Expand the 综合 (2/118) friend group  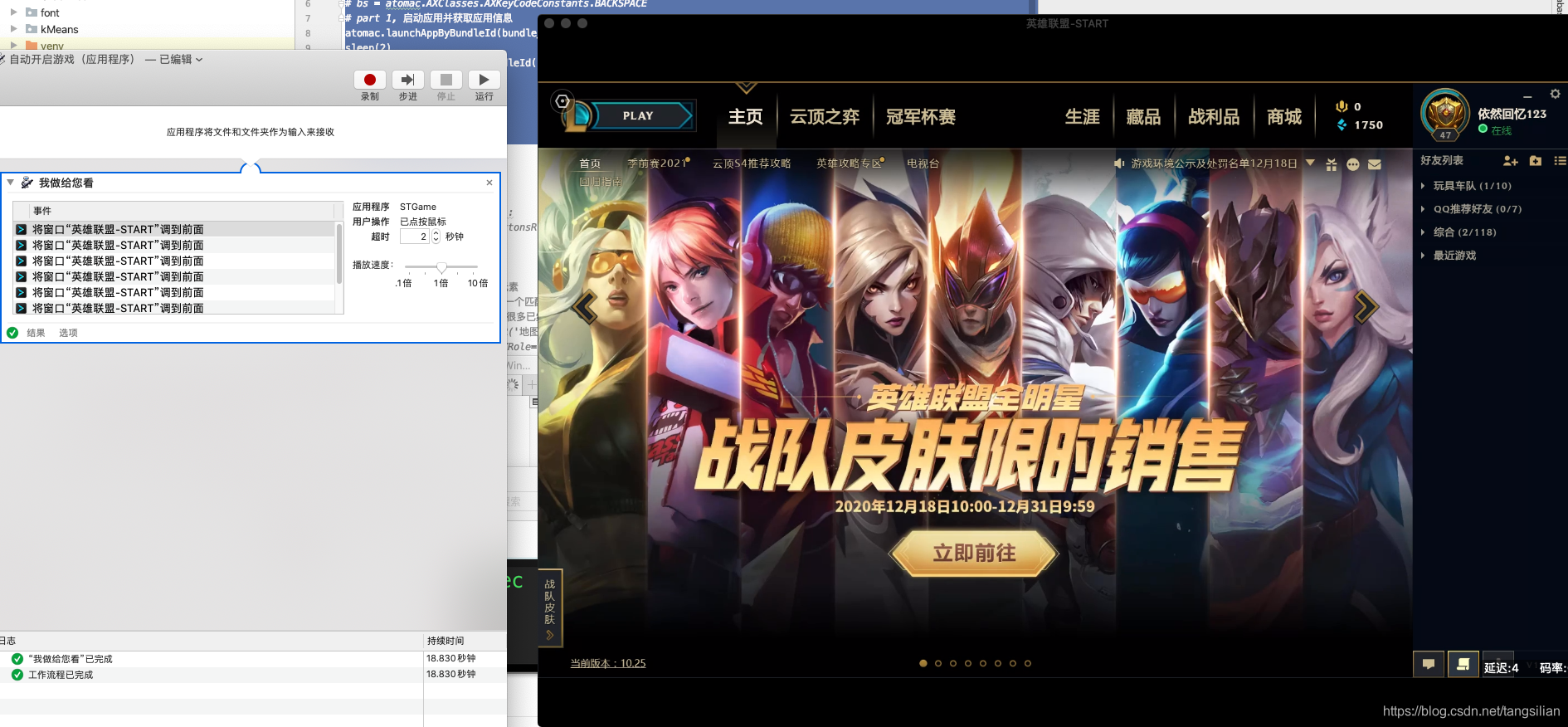tap(1424, 232)
